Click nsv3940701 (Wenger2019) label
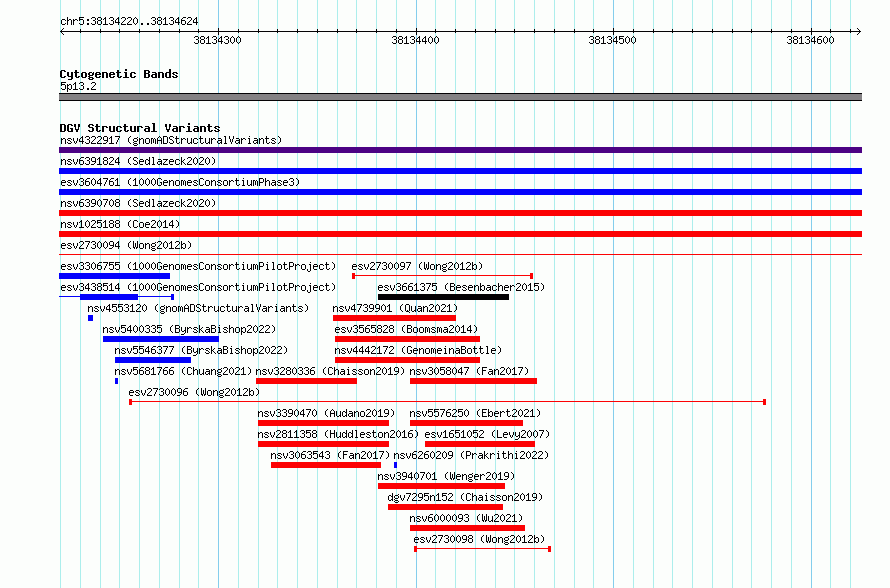Screen dimensions: 890x588 [x=446, y=476]
